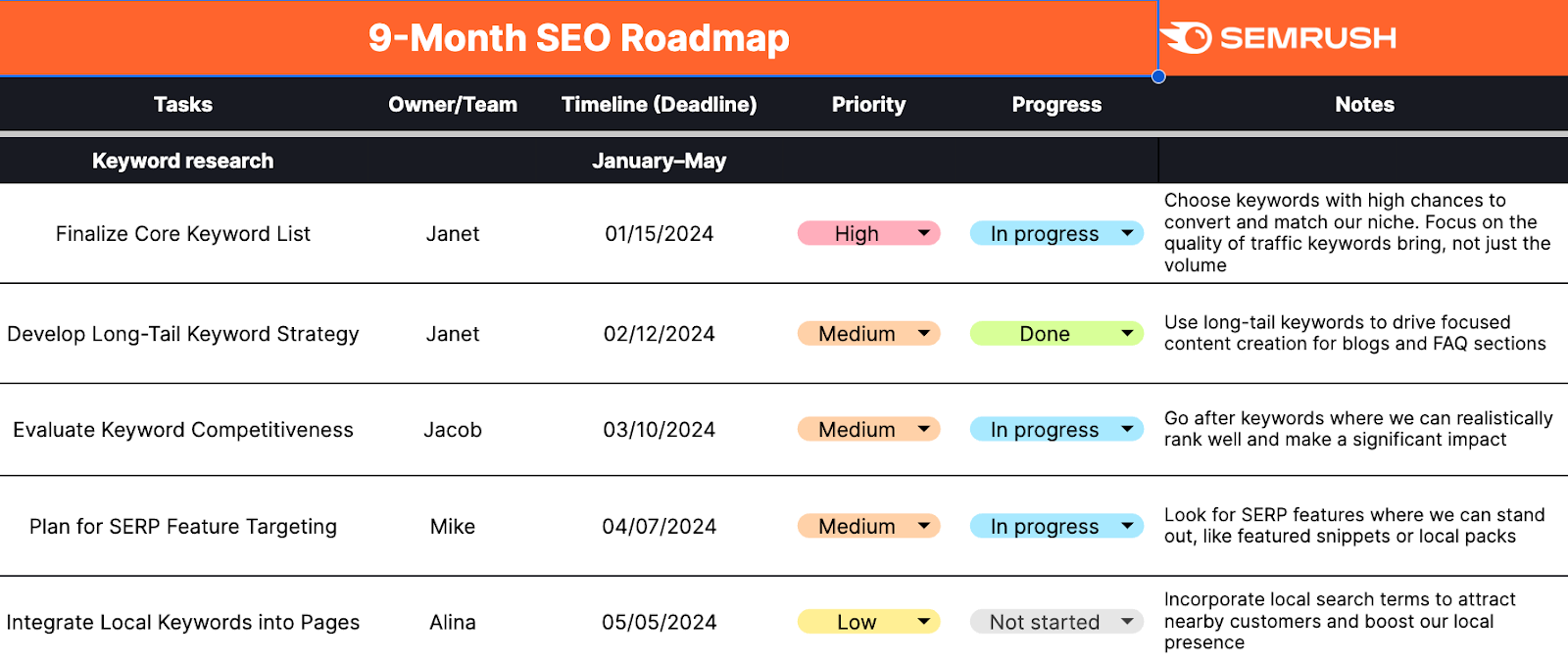Select the deadline cell 03/10/2024
Screen dimensions: 1568x662
[660, 429]
